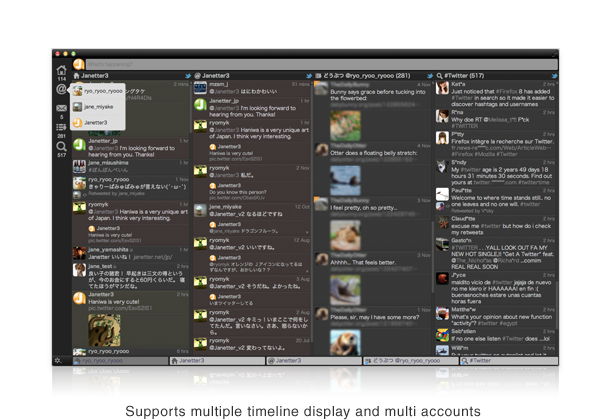Click jane_miyake avatar in mentions column
610x420 pixels.
pyautogui.click(x=200, y=210)
